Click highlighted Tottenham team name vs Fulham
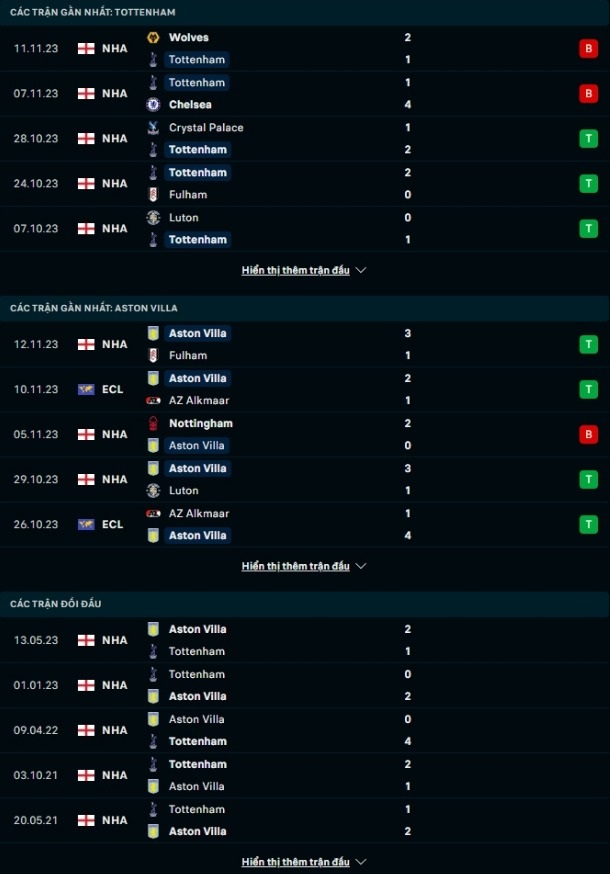Viewport: 610px width, 874px height. 197,173
